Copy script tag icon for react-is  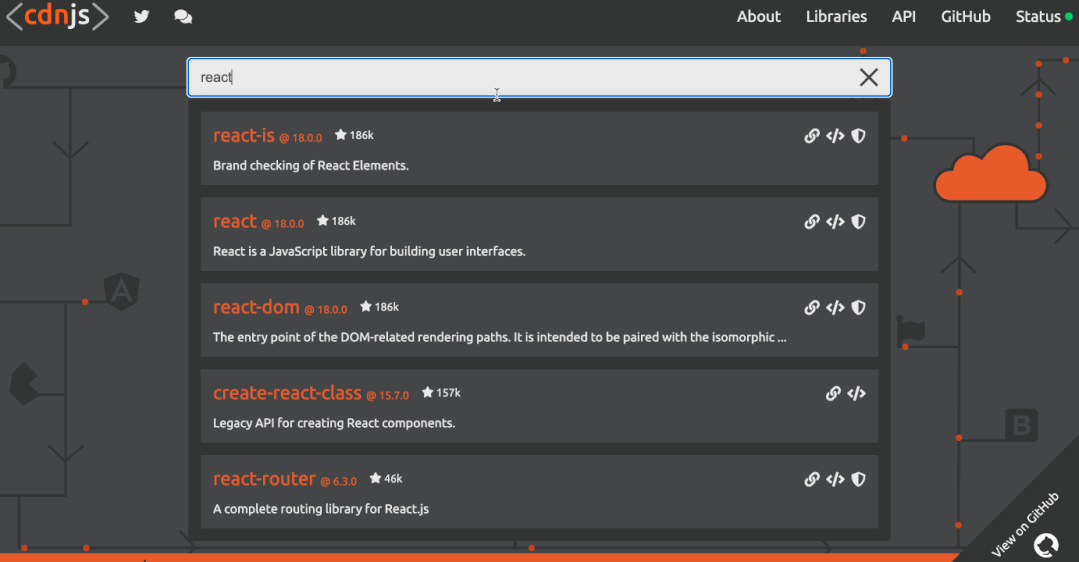835,136
